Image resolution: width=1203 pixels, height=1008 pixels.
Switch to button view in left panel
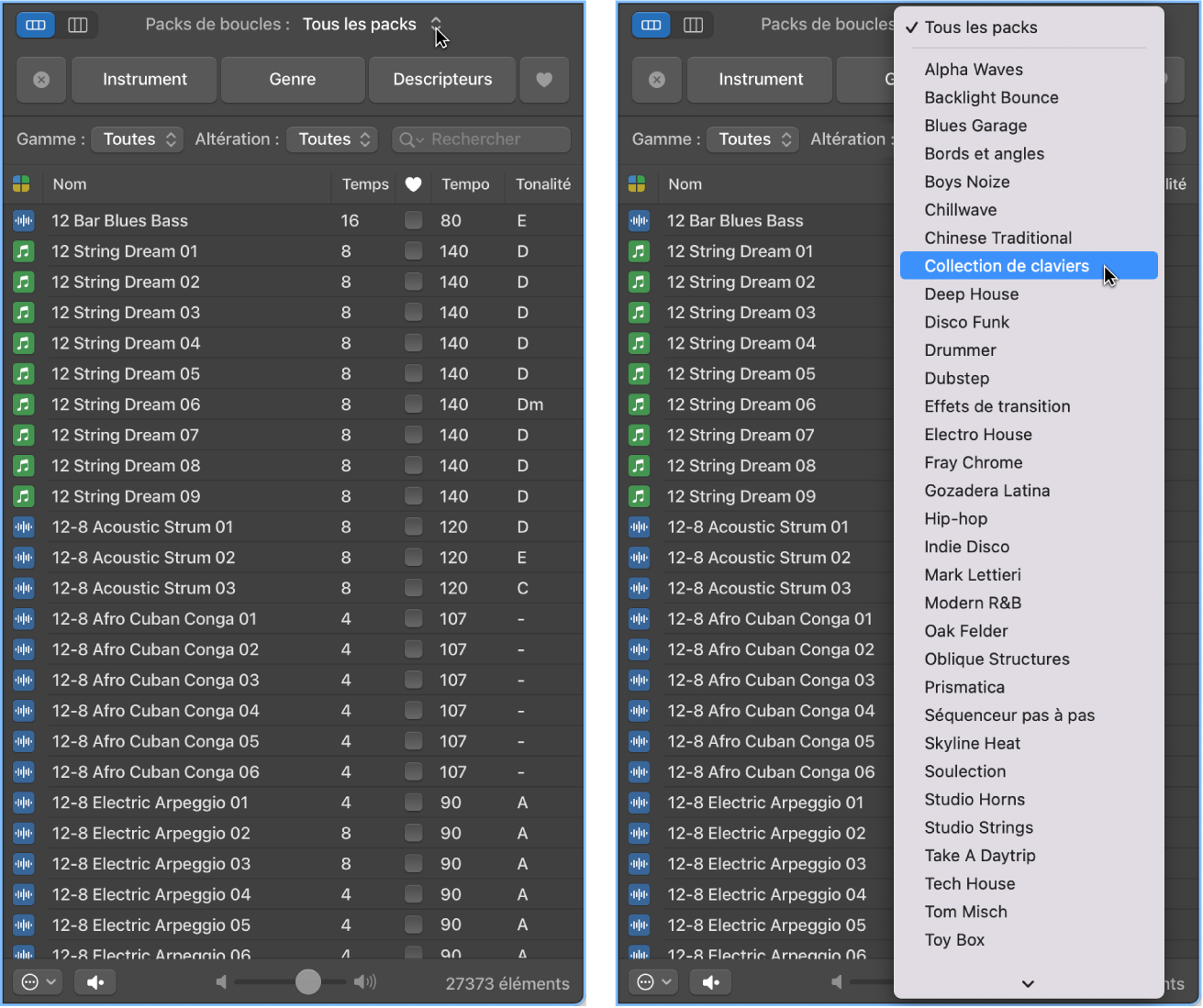36,26
